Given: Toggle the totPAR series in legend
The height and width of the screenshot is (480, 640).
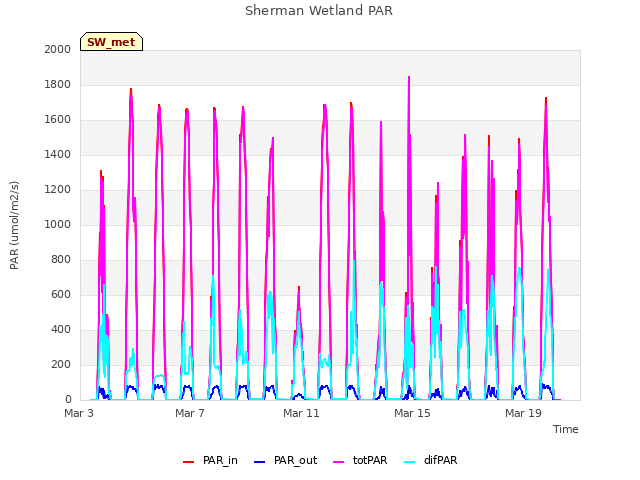Looking at the screenshot, I should (360, 460).
